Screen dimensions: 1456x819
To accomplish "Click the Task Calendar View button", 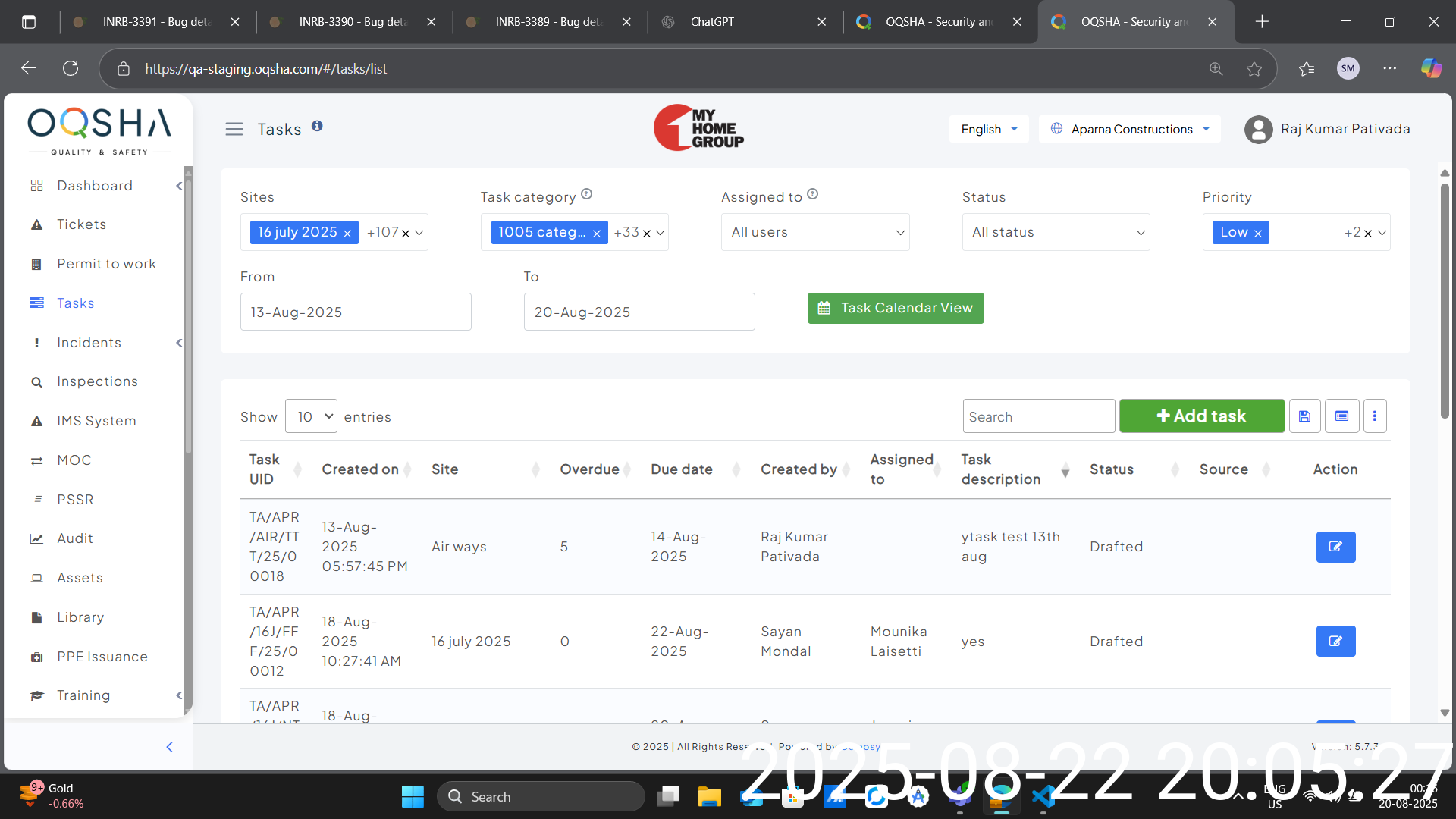I will coord(896,308).
